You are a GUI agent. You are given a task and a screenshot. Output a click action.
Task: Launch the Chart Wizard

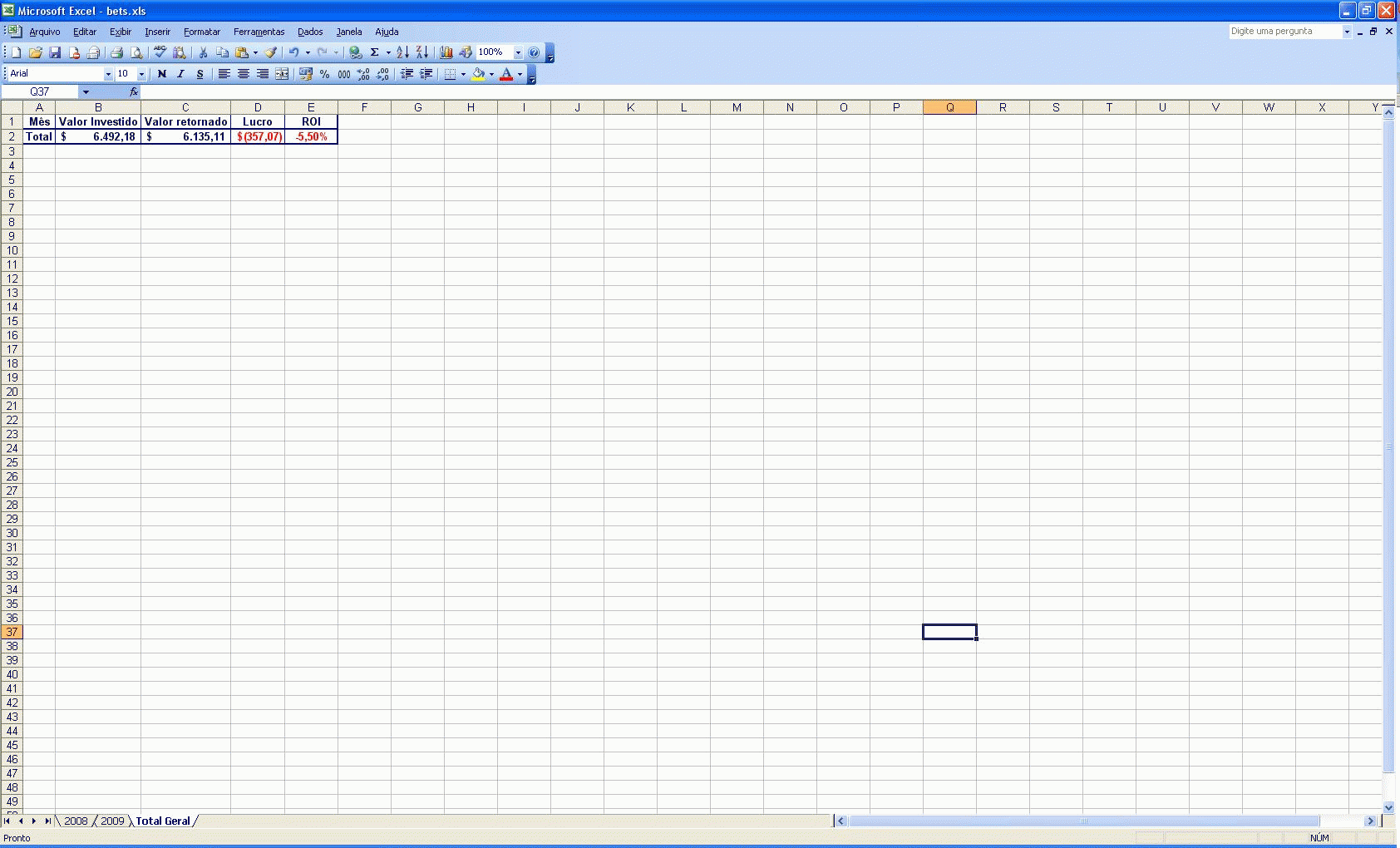coord(446,52)
